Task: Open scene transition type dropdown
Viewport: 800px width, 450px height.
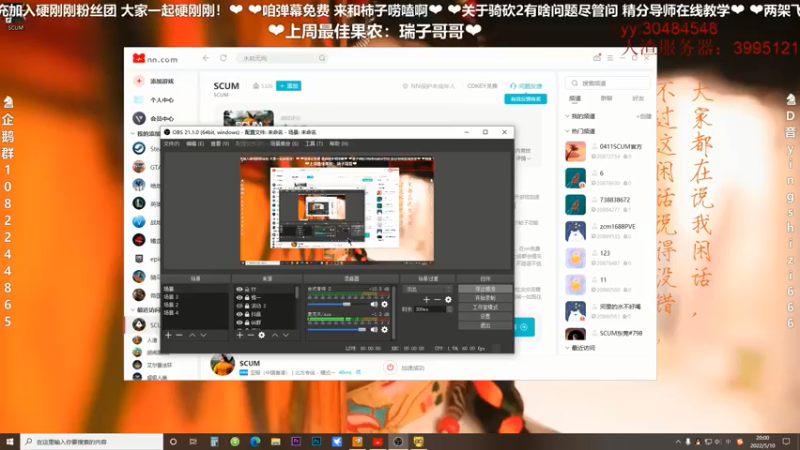Action: click(x=428, y=289)
